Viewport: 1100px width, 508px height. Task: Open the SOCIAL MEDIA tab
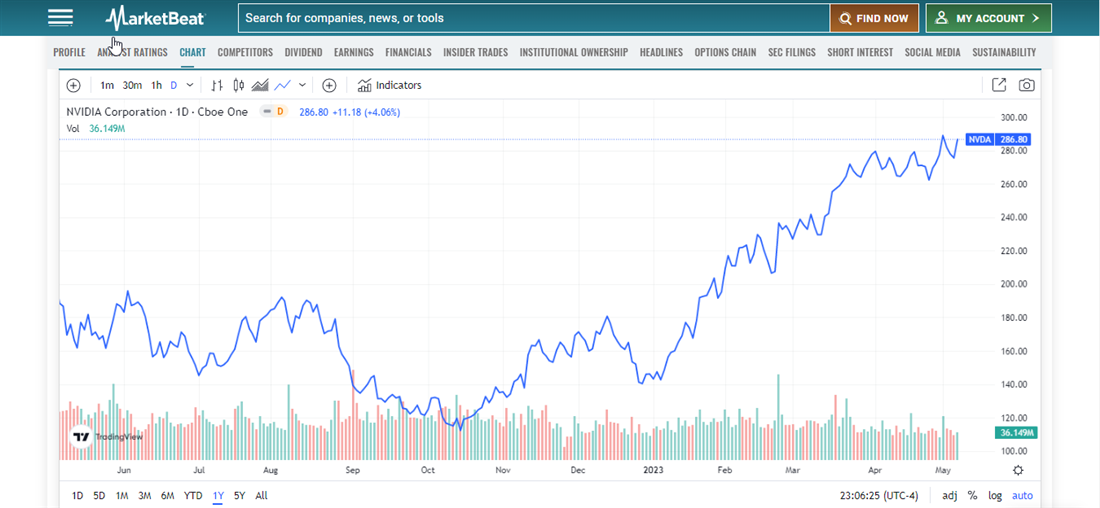click(x=932, y=53)
